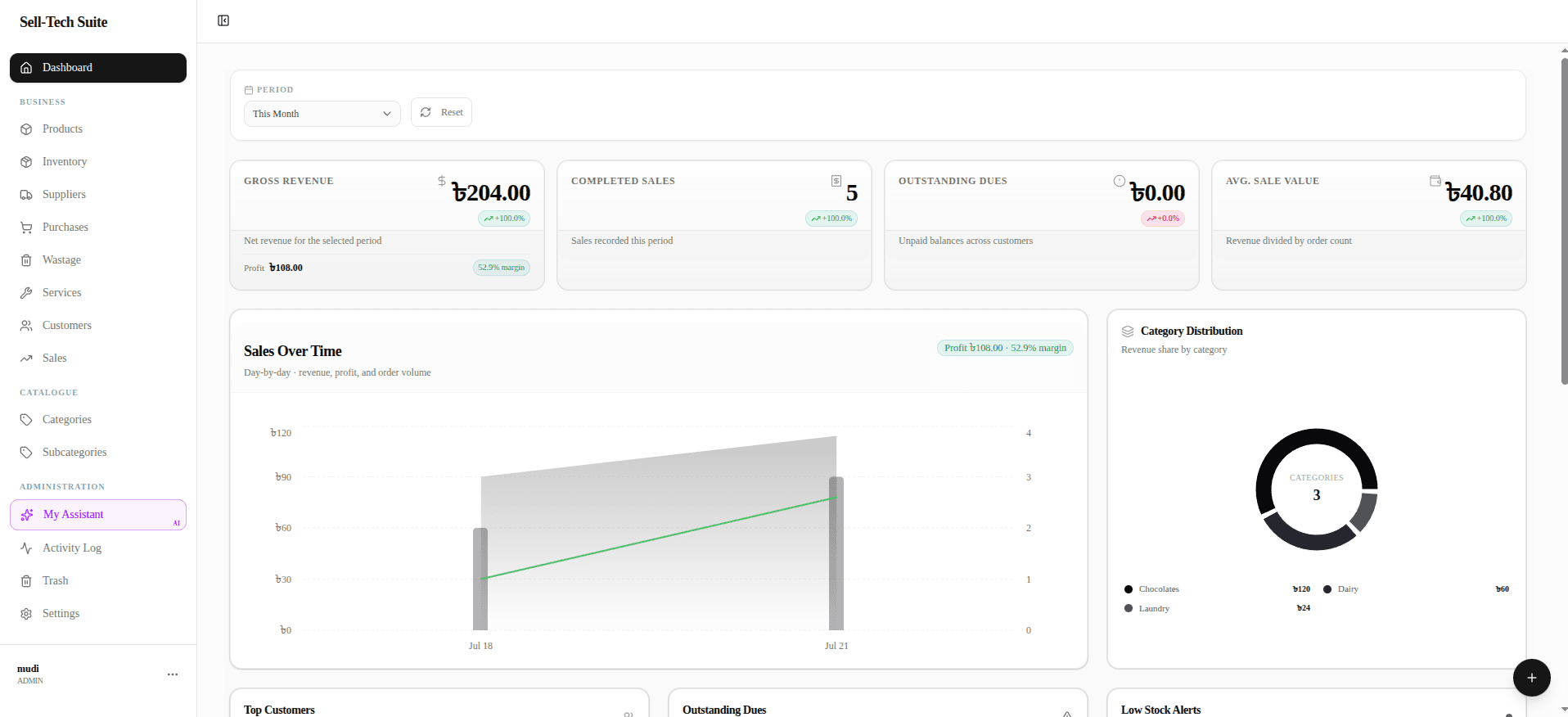Click the Outstanding Dues ৳0.00 value
1568x717 pixels.
coord(1157,193)
